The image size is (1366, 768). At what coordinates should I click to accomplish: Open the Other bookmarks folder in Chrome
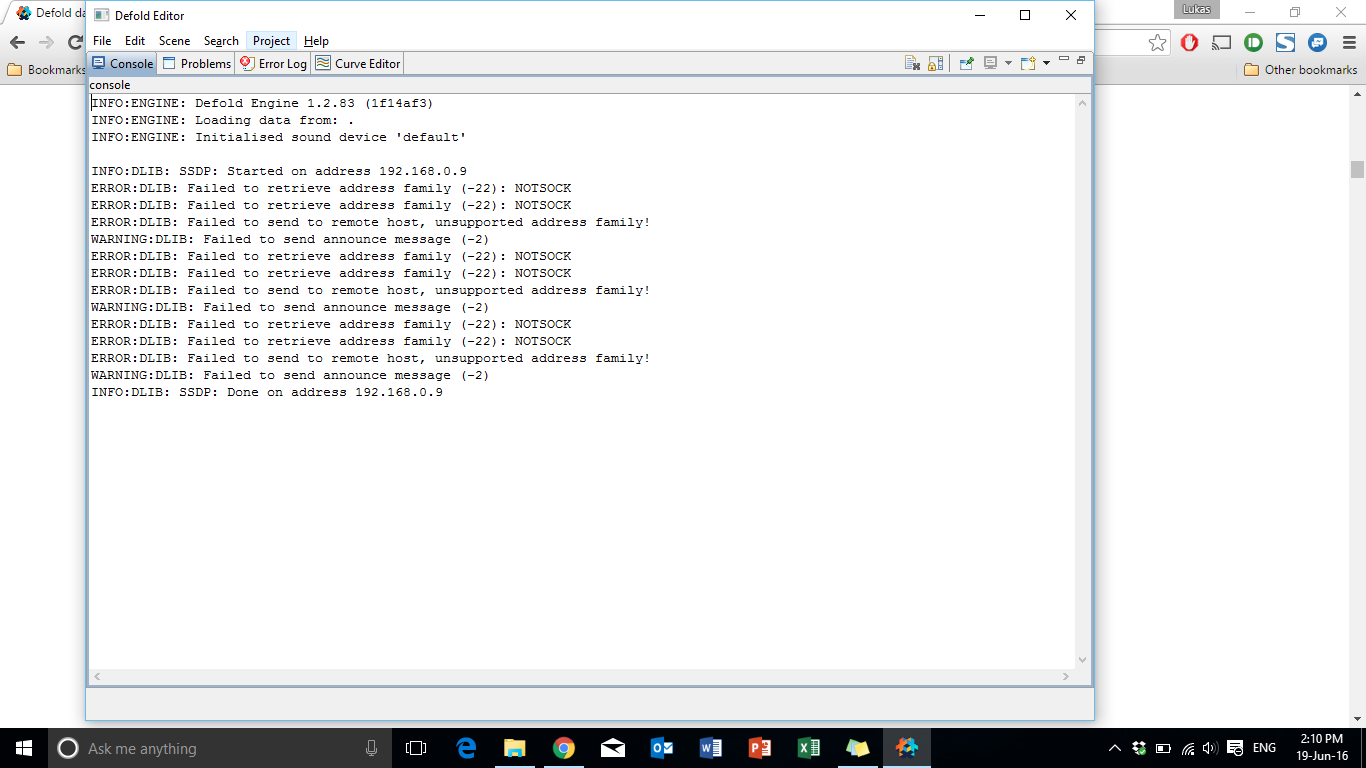pos(1301,70)
